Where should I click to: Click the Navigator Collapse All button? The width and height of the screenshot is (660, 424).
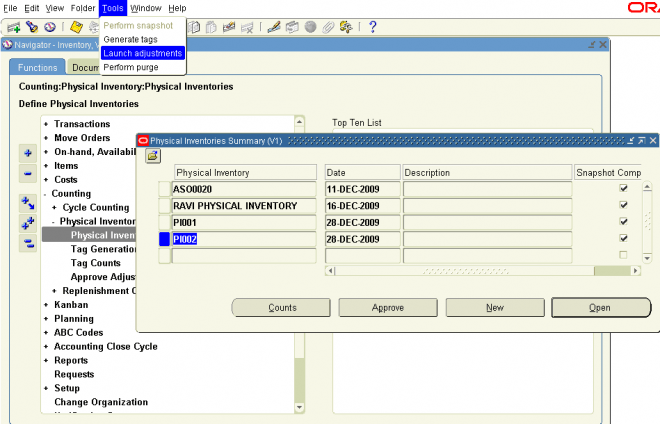(x=28, y=243)
